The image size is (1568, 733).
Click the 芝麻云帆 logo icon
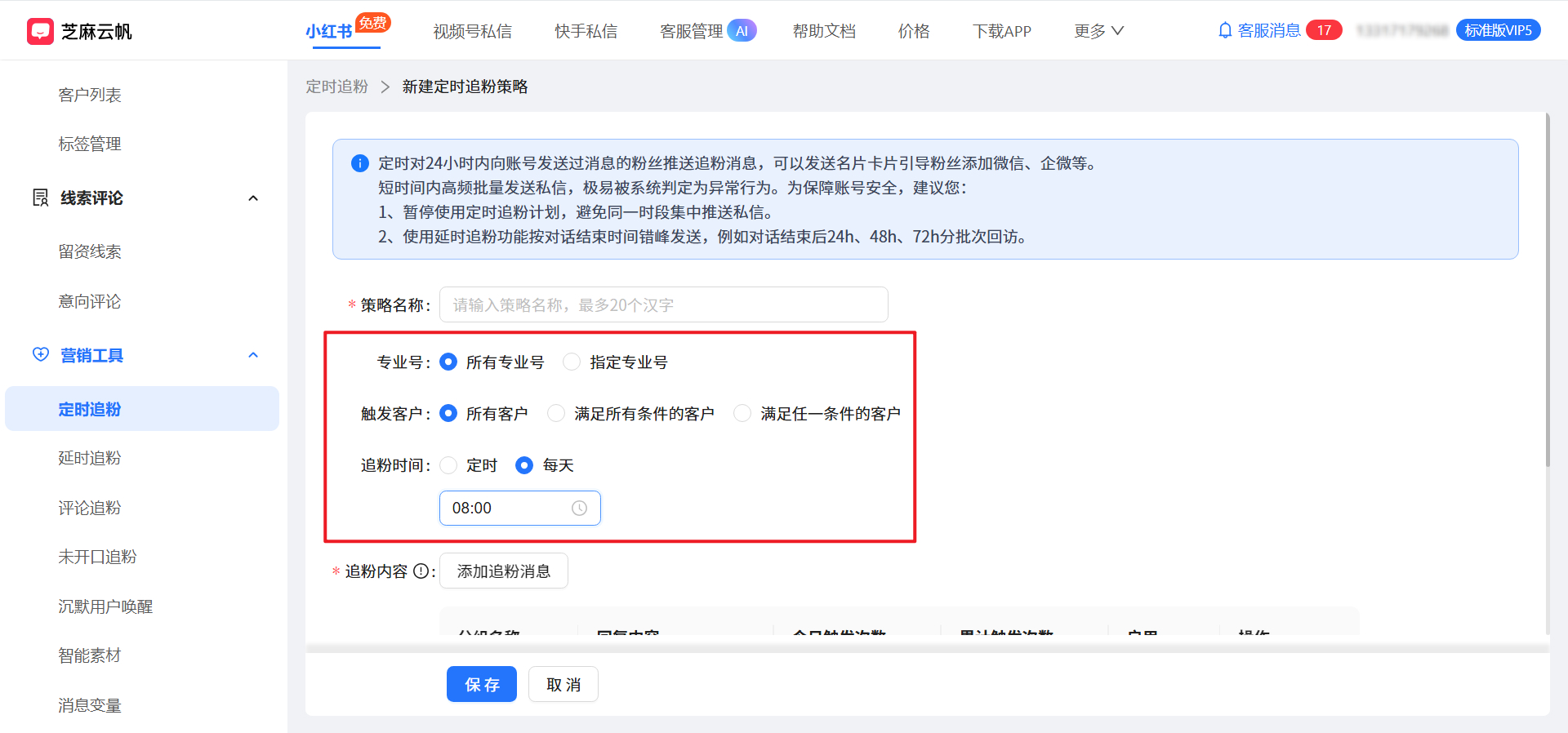pyautogui.click(x=40, y=31)
